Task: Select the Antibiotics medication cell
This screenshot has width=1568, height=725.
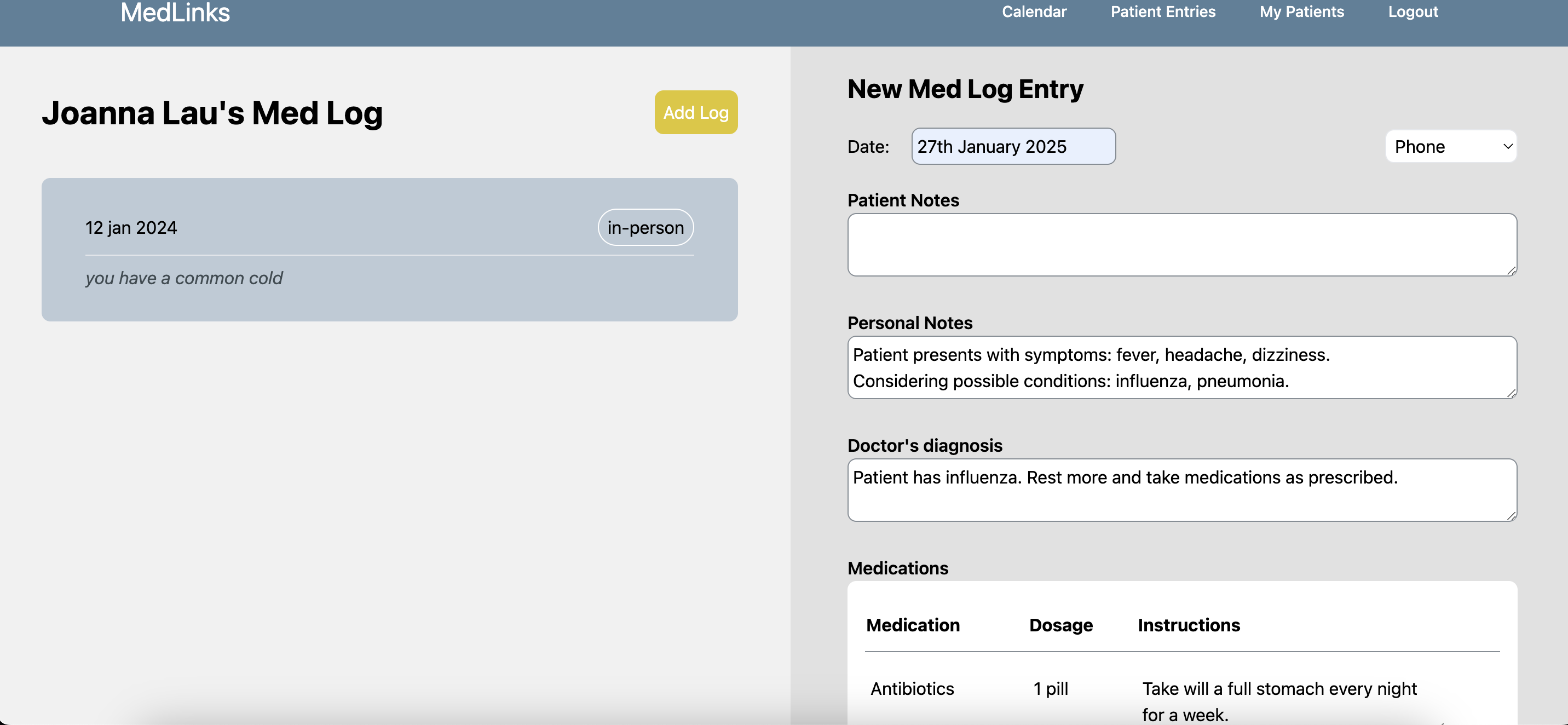Action: click(912, 688)
